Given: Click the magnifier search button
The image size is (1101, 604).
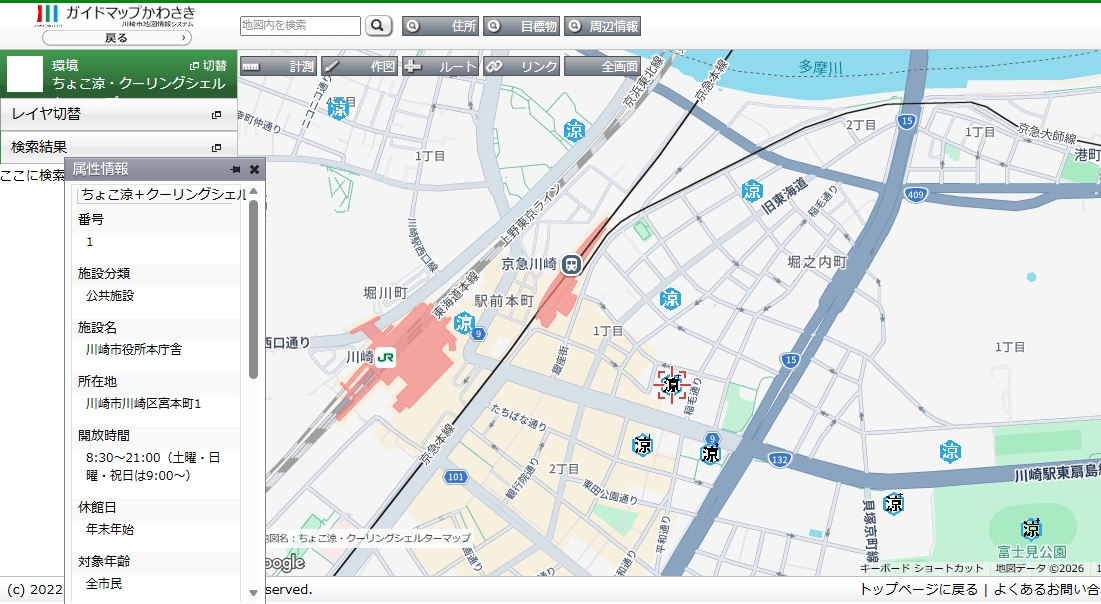Looking at the screenshot, I should (378, 26).
